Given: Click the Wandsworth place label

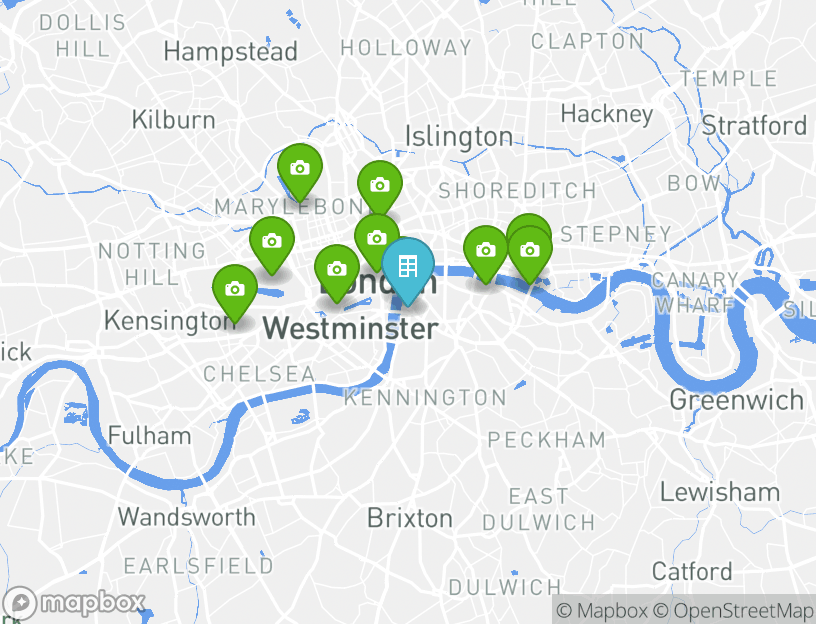Looking at the screenshot, I should click(187, 517).
